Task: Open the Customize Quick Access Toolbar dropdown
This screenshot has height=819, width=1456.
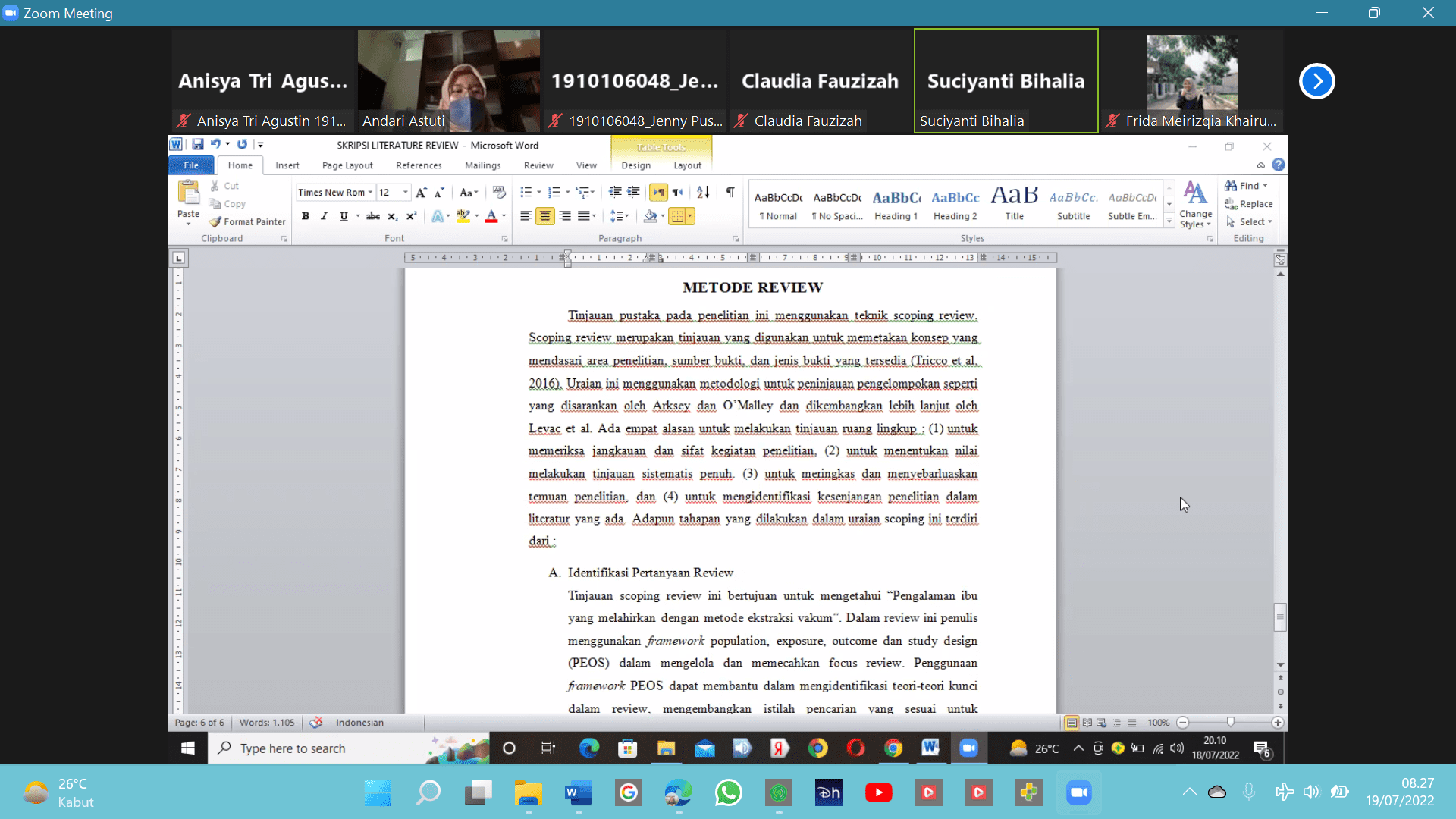Action: pyautogui.click(x=260, y=144)
